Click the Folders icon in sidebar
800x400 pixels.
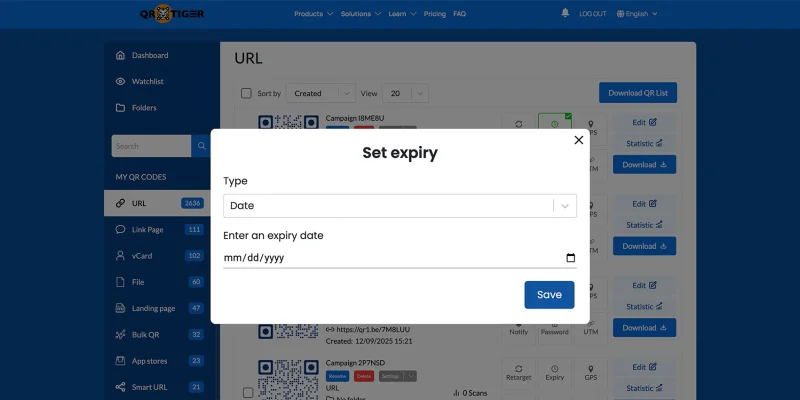pyautogui.click(x=120, y=108)
